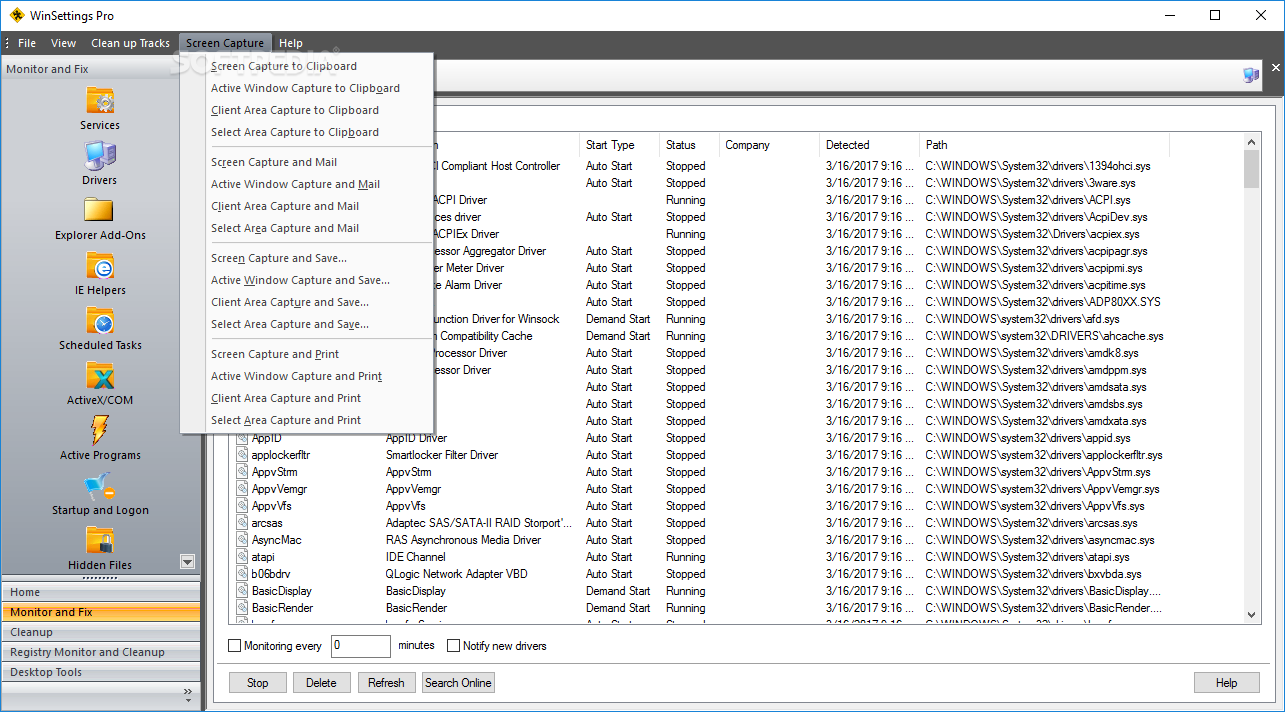Open the File menu
Screen dimensions: 1285x712
coord(27,43)
